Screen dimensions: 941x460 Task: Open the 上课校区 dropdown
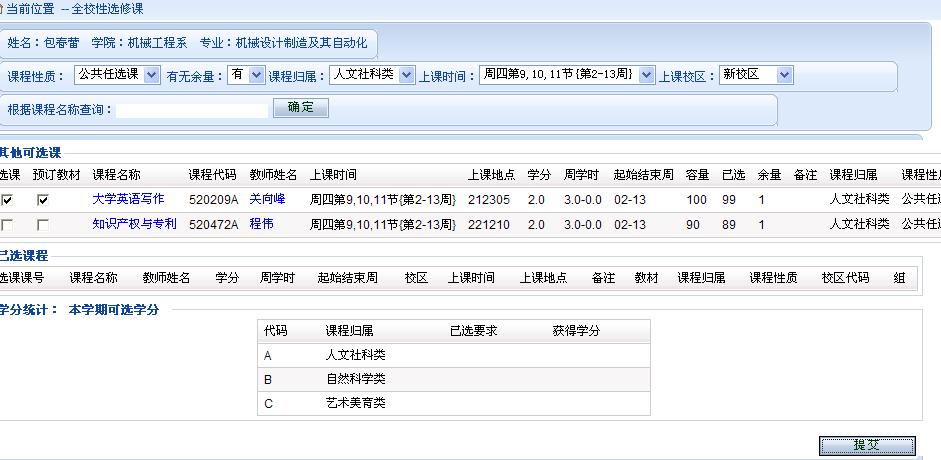point(756,75)
